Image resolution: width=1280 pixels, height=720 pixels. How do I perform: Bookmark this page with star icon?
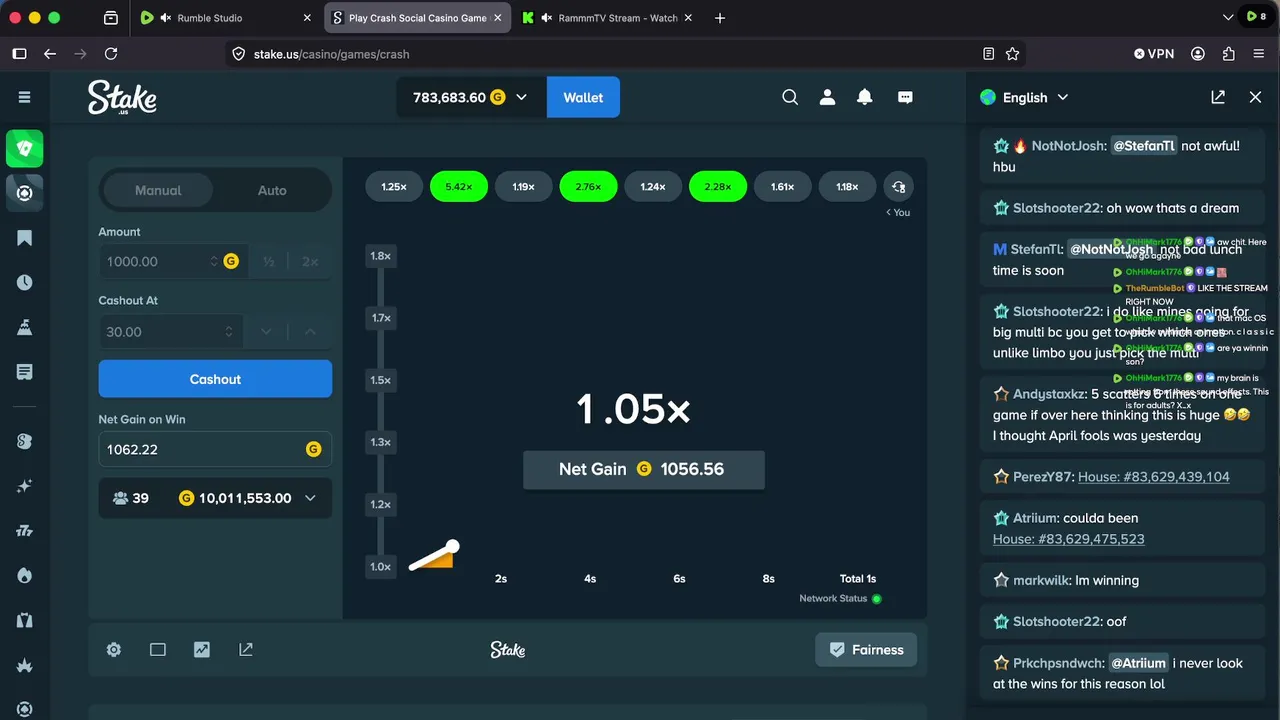click(x=1012, y=54)
